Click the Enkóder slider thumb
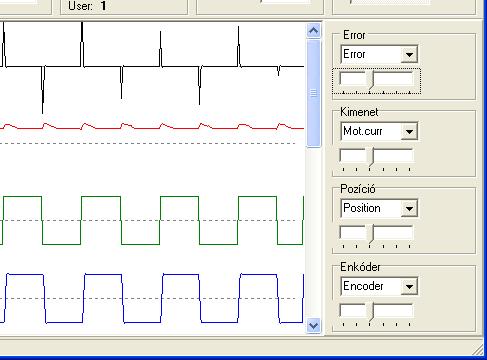The width and height of the screenshot is (487, 360). 371,312
